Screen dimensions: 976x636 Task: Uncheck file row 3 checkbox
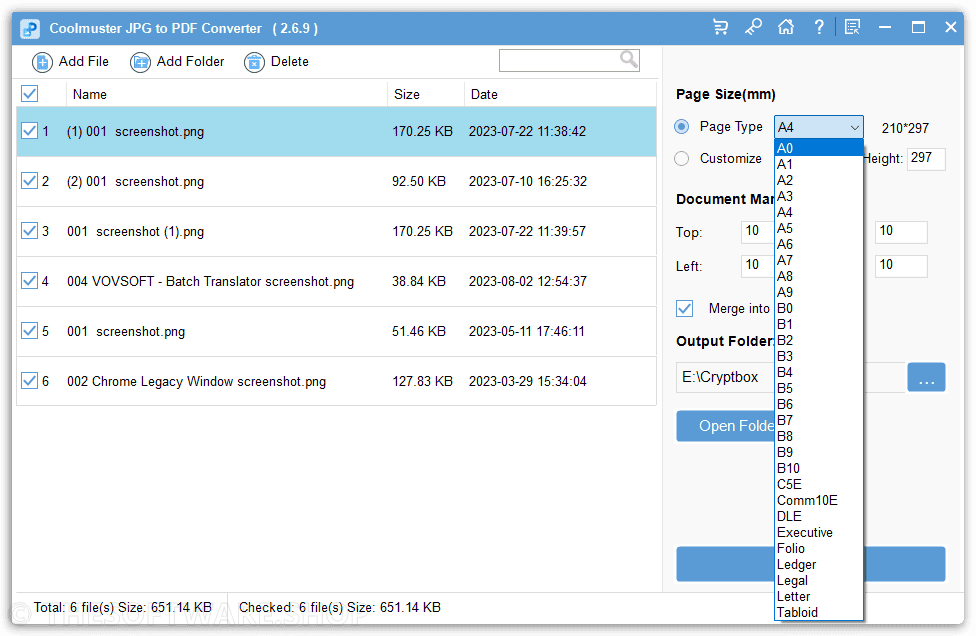click(29, 231)
